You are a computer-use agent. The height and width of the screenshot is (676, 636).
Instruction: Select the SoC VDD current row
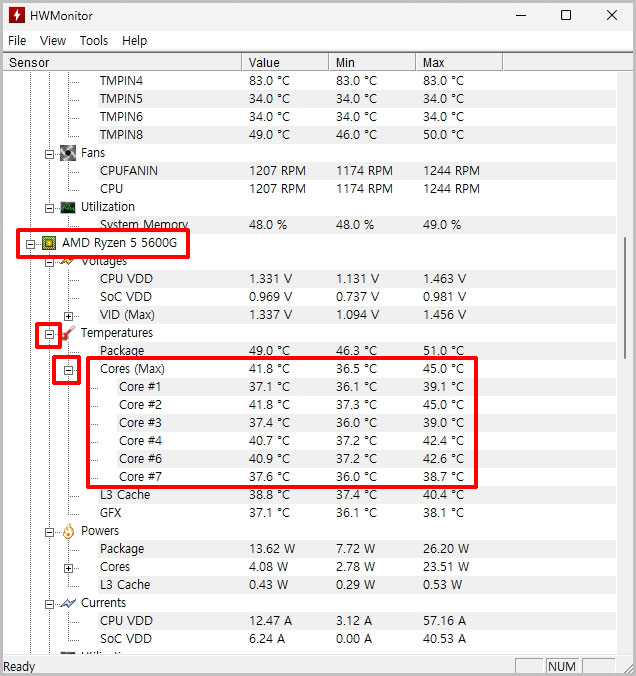[357, 639]
